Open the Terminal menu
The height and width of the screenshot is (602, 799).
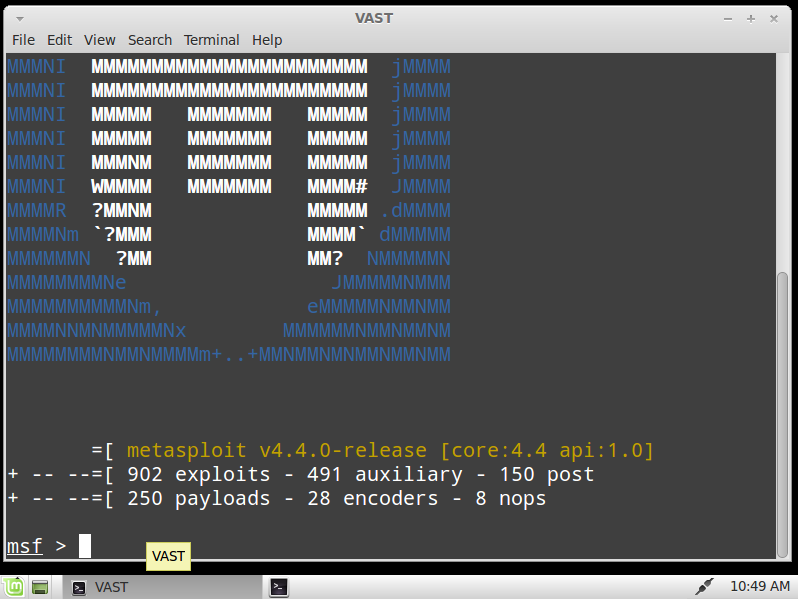(211, 40)
